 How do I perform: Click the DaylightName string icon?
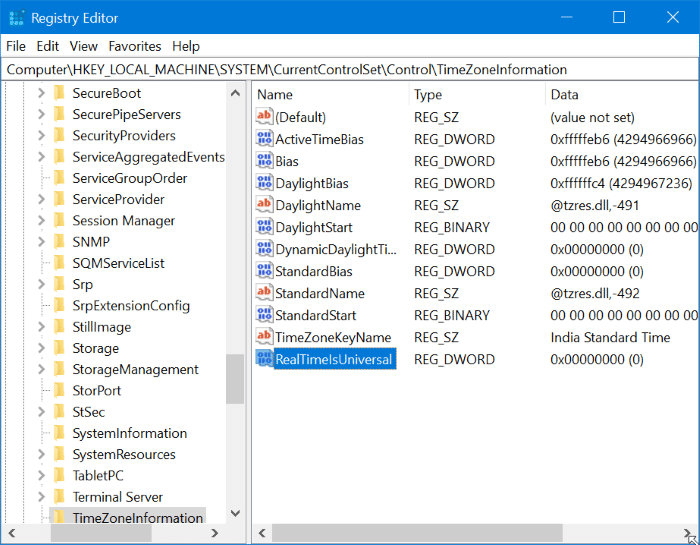point(264,205)
